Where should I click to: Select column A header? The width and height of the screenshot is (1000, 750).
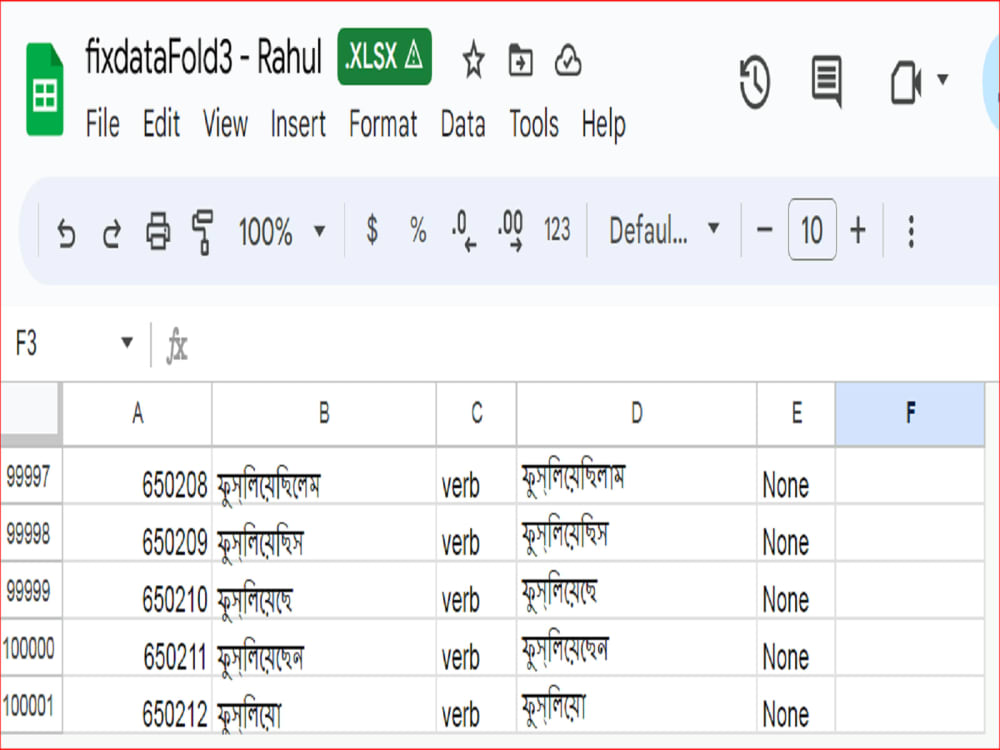click(137, 414)
